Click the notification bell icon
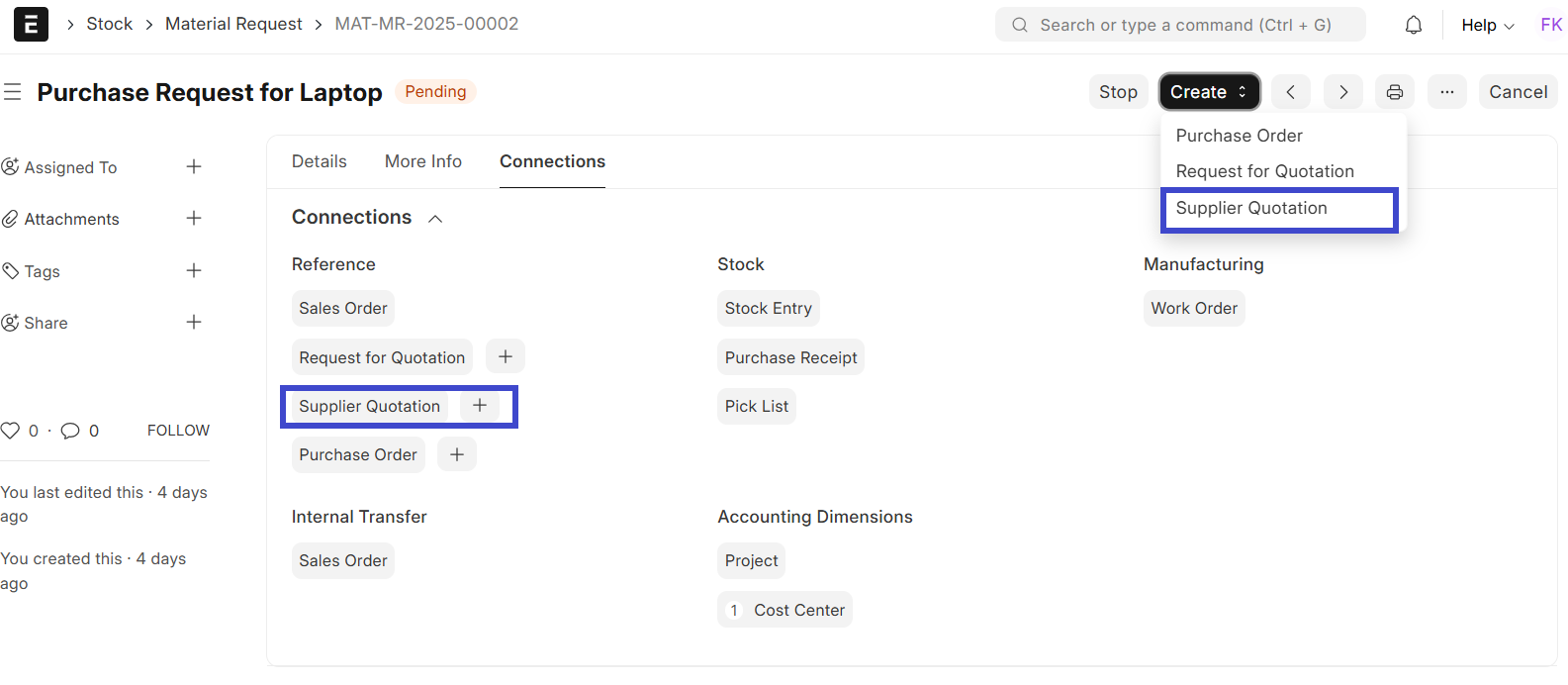The image size is (1568, 685). [x=1413, y=25]
